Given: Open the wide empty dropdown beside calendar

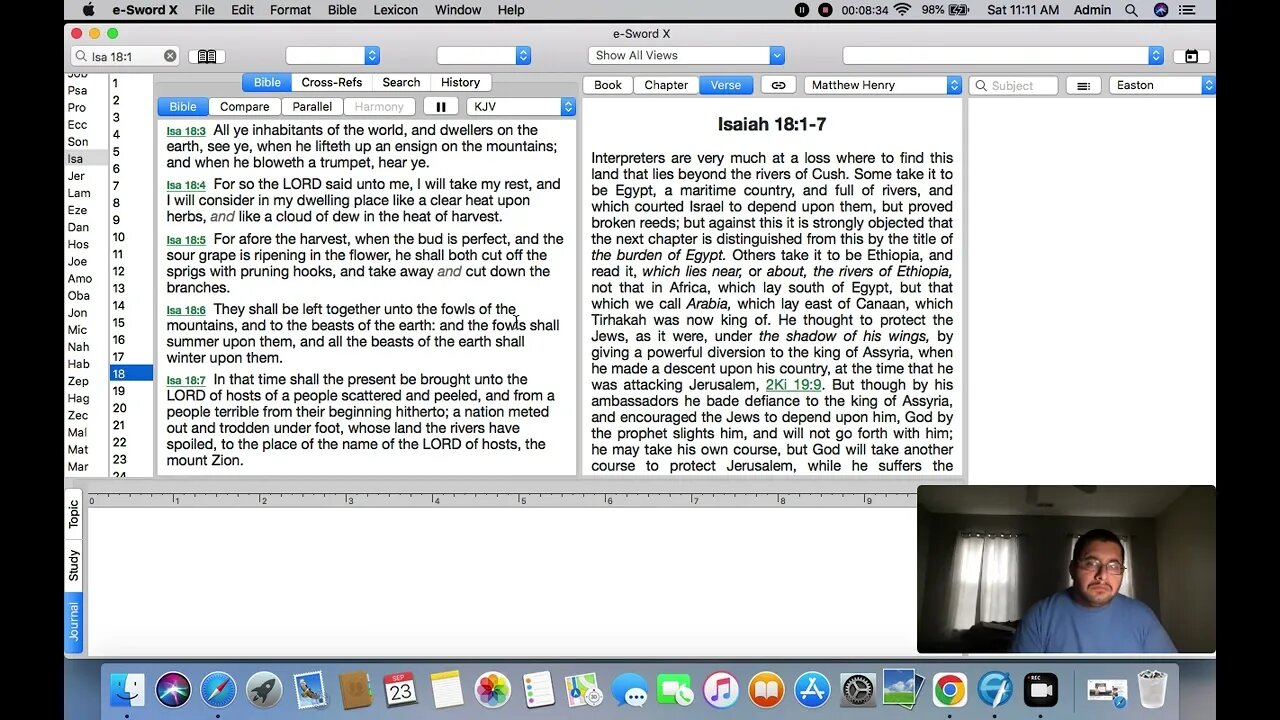Looking at the screenshot, I should pos(1003,56).
